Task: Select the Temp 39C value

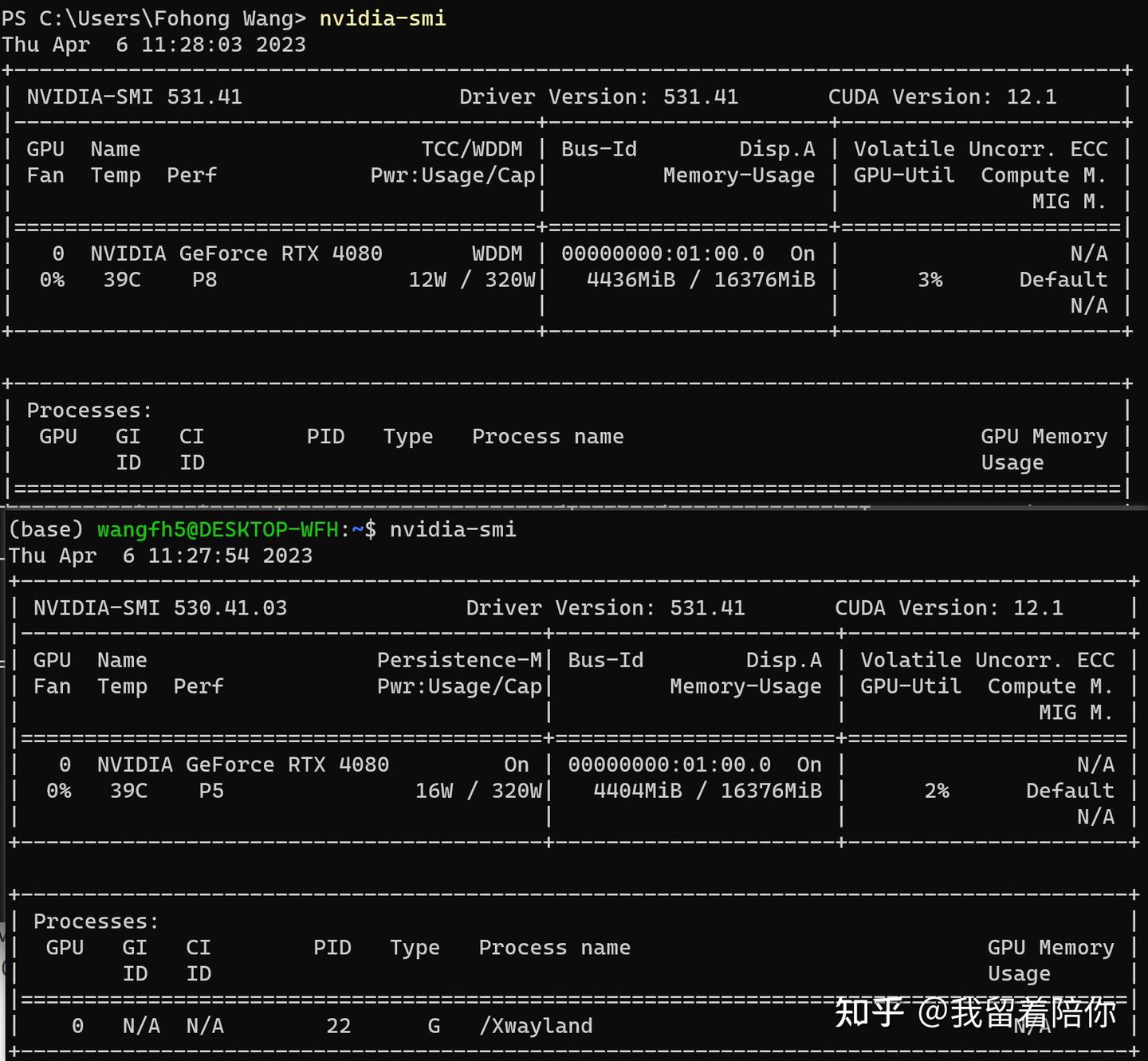Action: 121,279
